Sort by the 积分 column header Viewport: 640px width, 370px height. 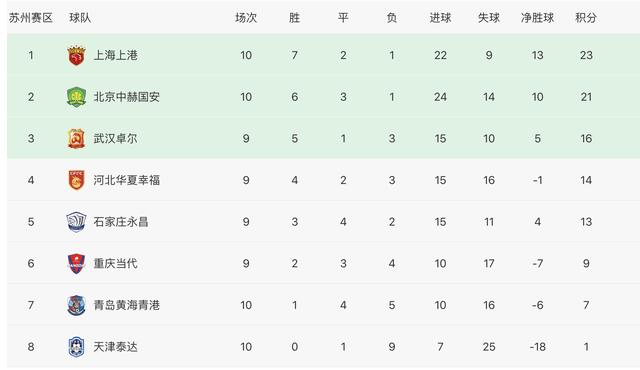point(586,18)
